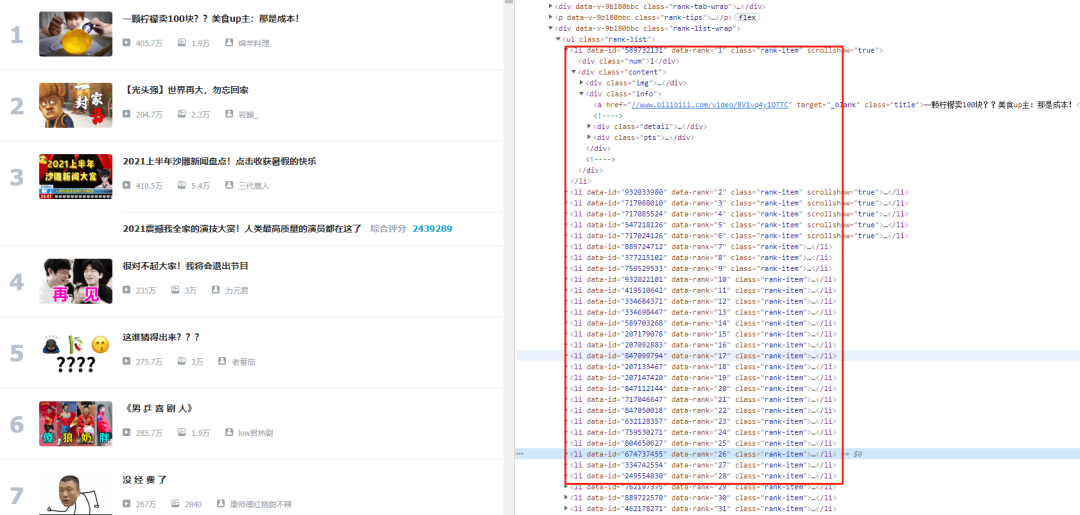Image resolution: width=1080 pixels, height=515 pixels.
Task: Expand the rank-tab-wrap div node
Action: 550,6
